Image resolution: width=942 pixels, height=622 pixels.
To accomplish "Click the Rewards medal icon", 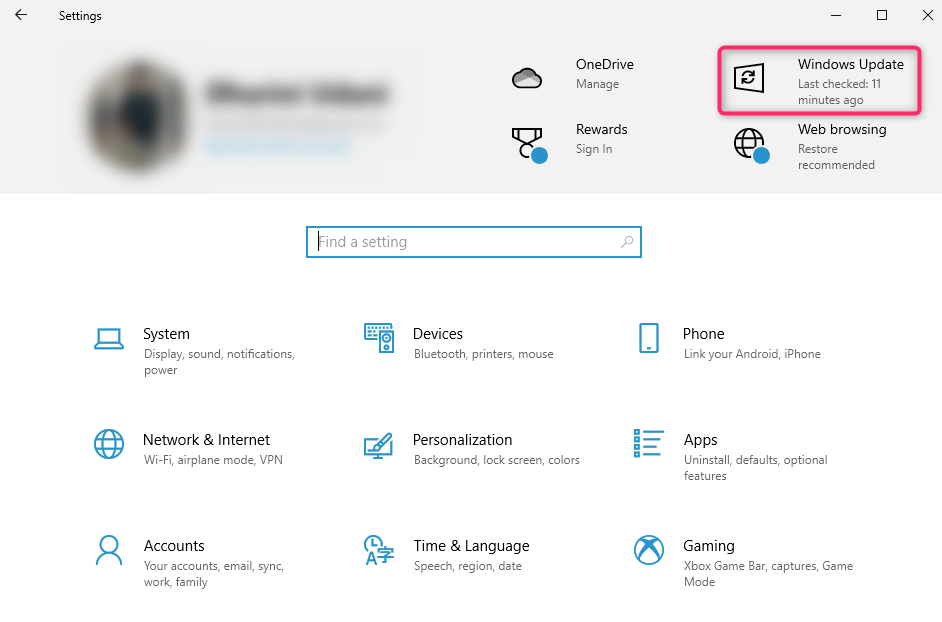I will (527, 143).
